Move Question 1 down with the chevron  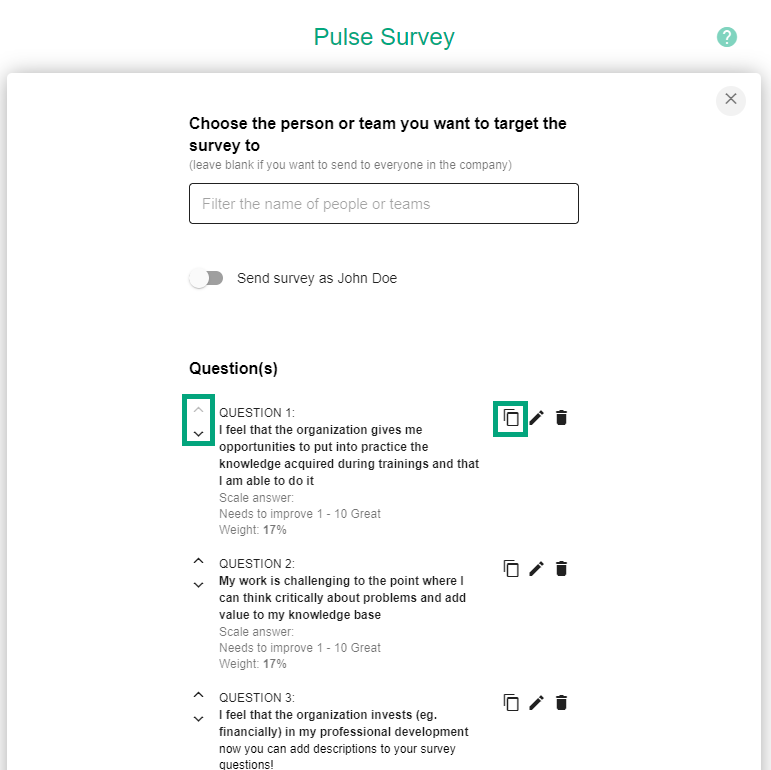click(198, 434)
